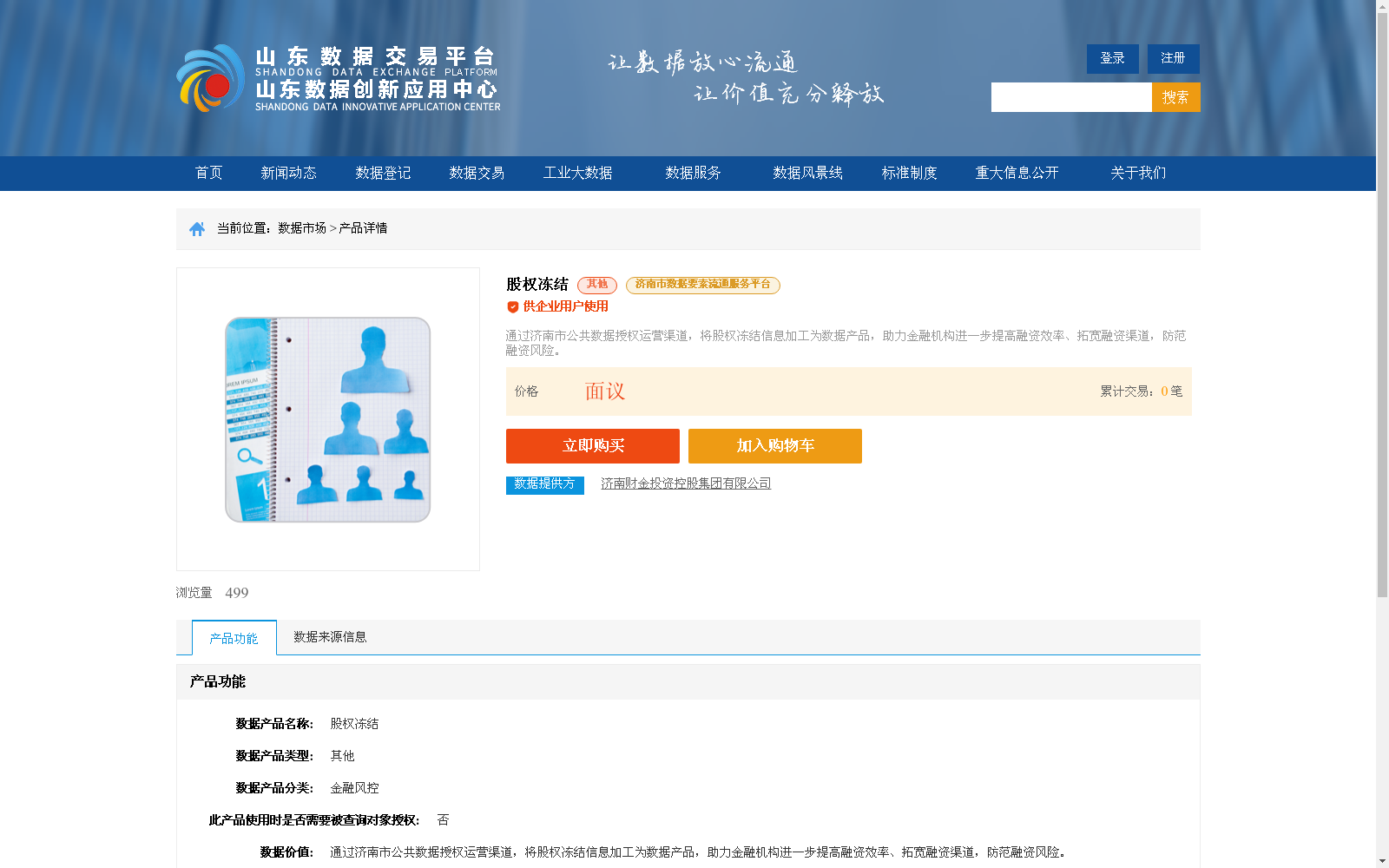The width and height of the screenshot is (1389, 868).
Task: Click the orange 搜索 search button
Action: click(1176, 97)
